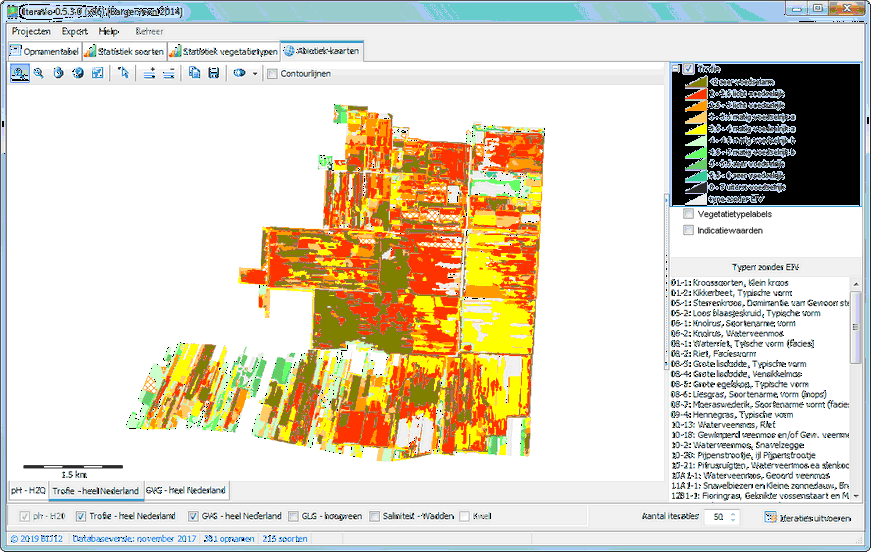Open dropdown arrow next to eye icon

(x=255, y=73)
